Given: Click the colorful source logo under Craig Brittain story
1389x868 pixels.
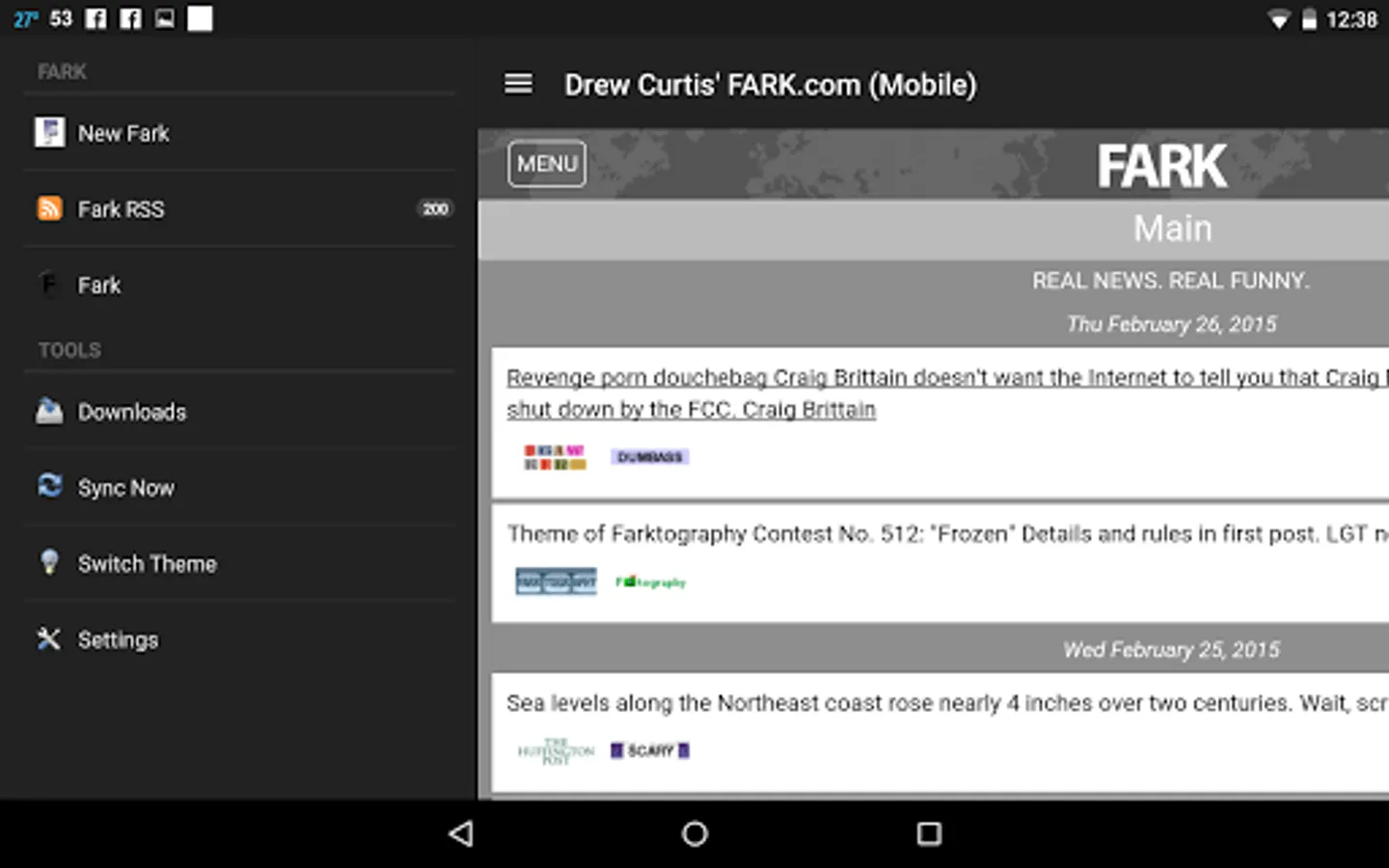Looking at the screenshot, I should click(555, 457).
